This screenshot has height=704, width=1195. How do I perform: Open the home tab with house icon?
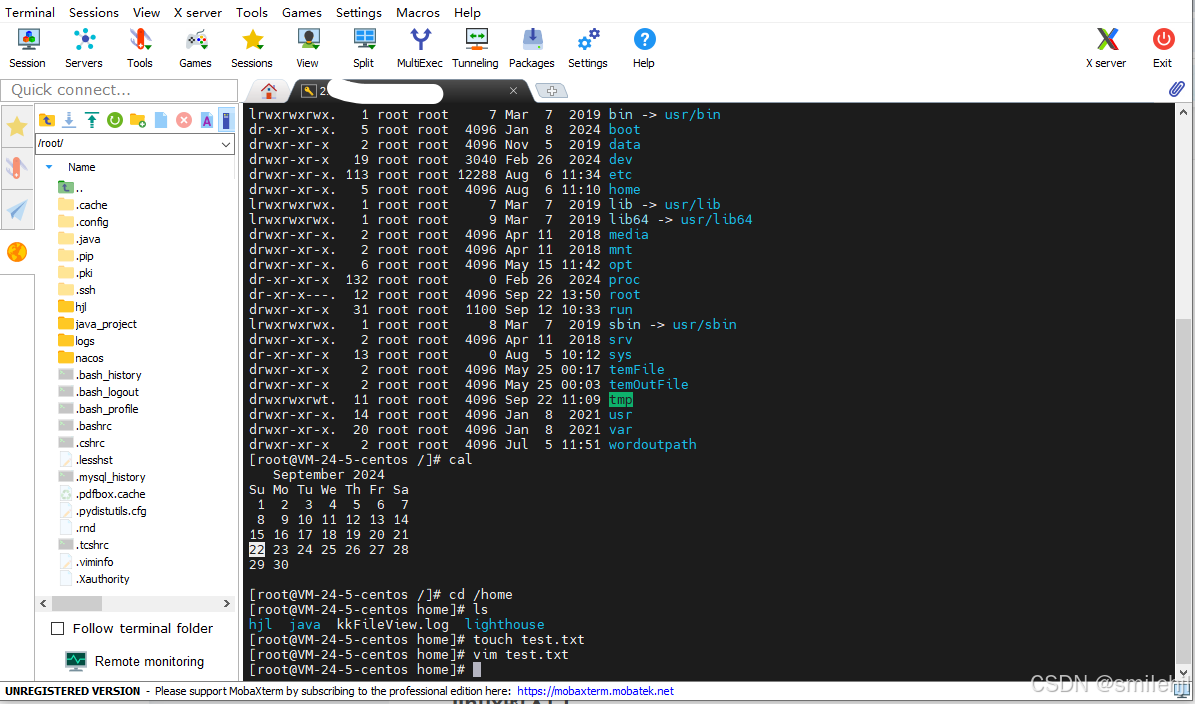[x=268, y=91]
